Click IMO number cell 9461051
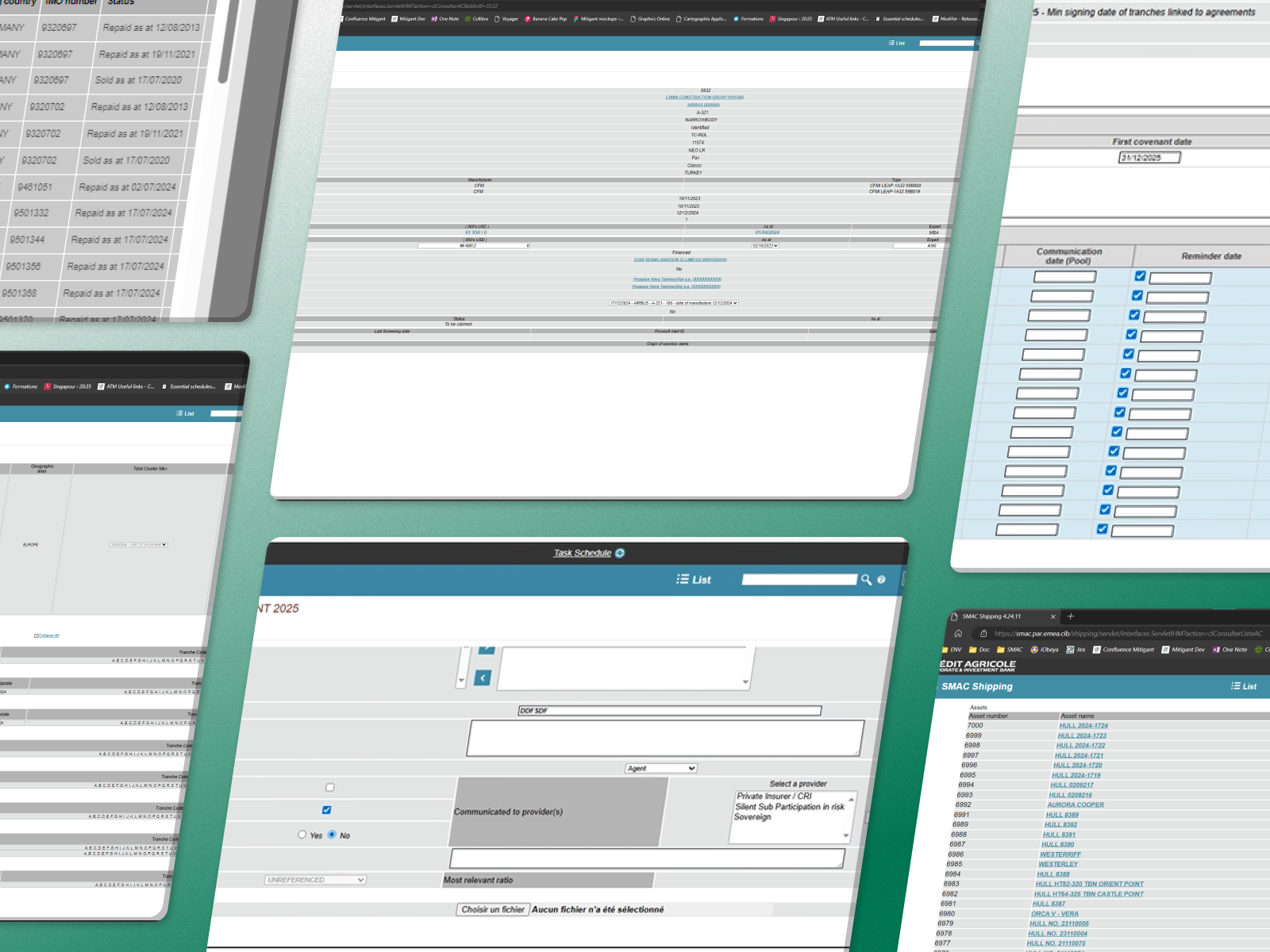1270x952 pixels. click(x=35, y=187)
